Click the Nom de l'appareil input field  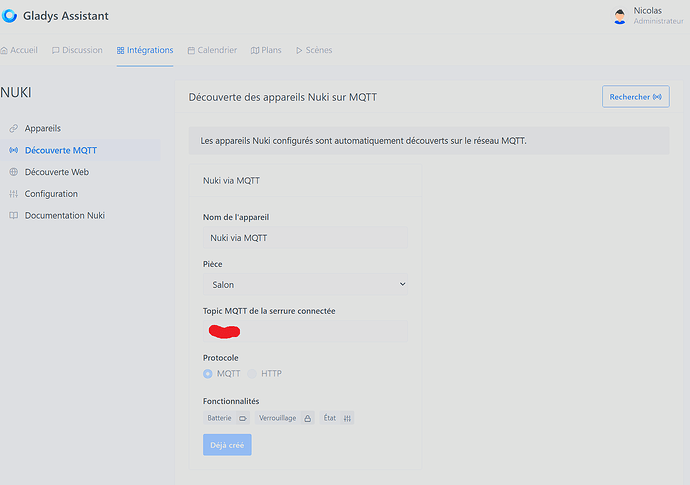tap(305, 238)
